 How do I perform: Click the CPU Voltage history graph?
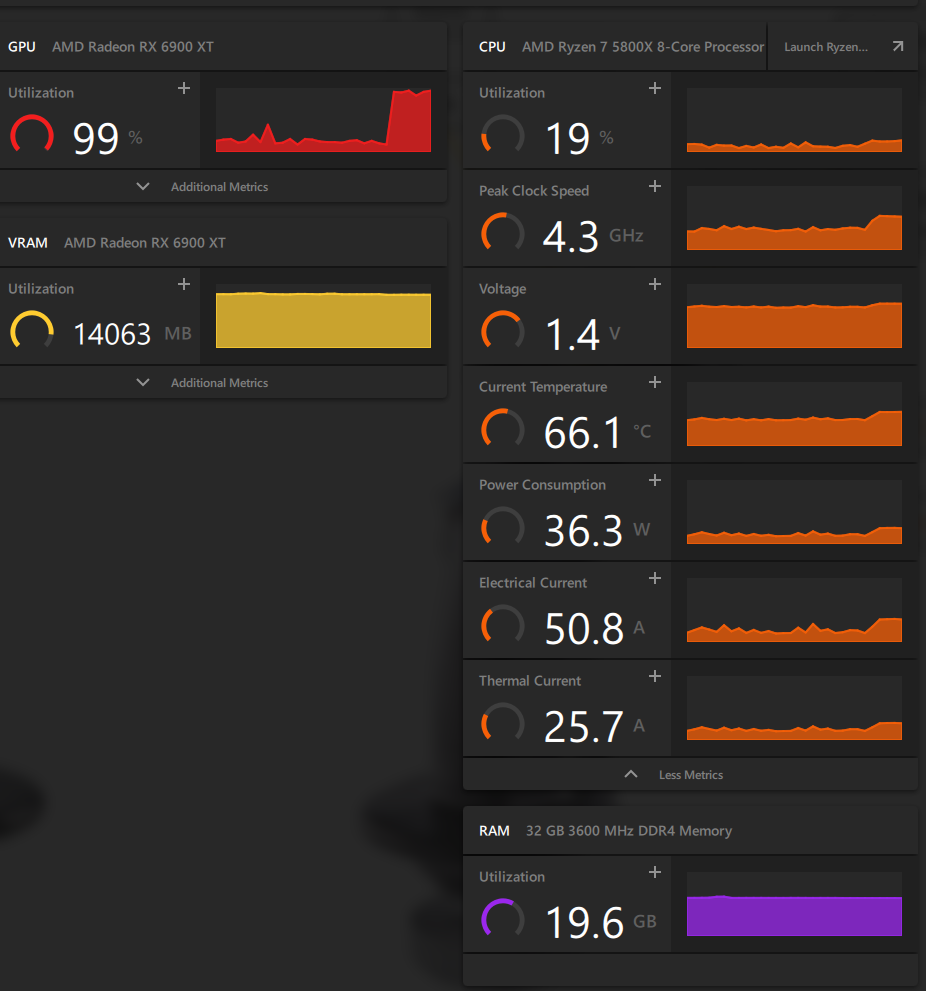click(795, 316)
